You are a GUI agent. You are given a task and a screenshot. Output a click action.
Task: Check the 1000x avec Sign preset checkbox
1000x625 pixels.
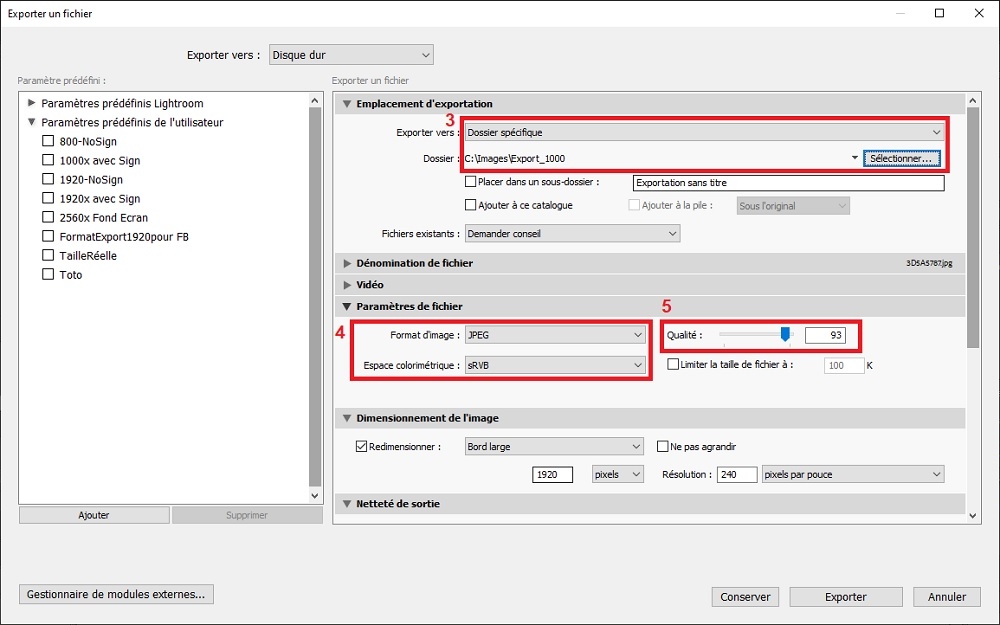(48, 160)
